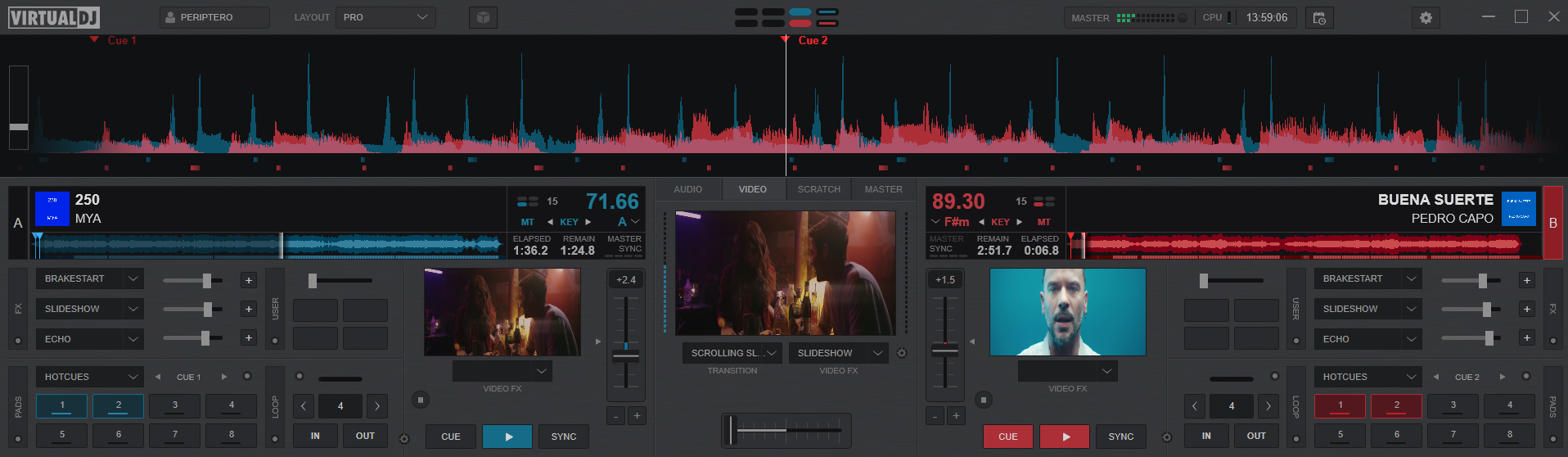Play deck B with the red play button
Viewport: 1568px width, 457px height.
coord(1065,437)
